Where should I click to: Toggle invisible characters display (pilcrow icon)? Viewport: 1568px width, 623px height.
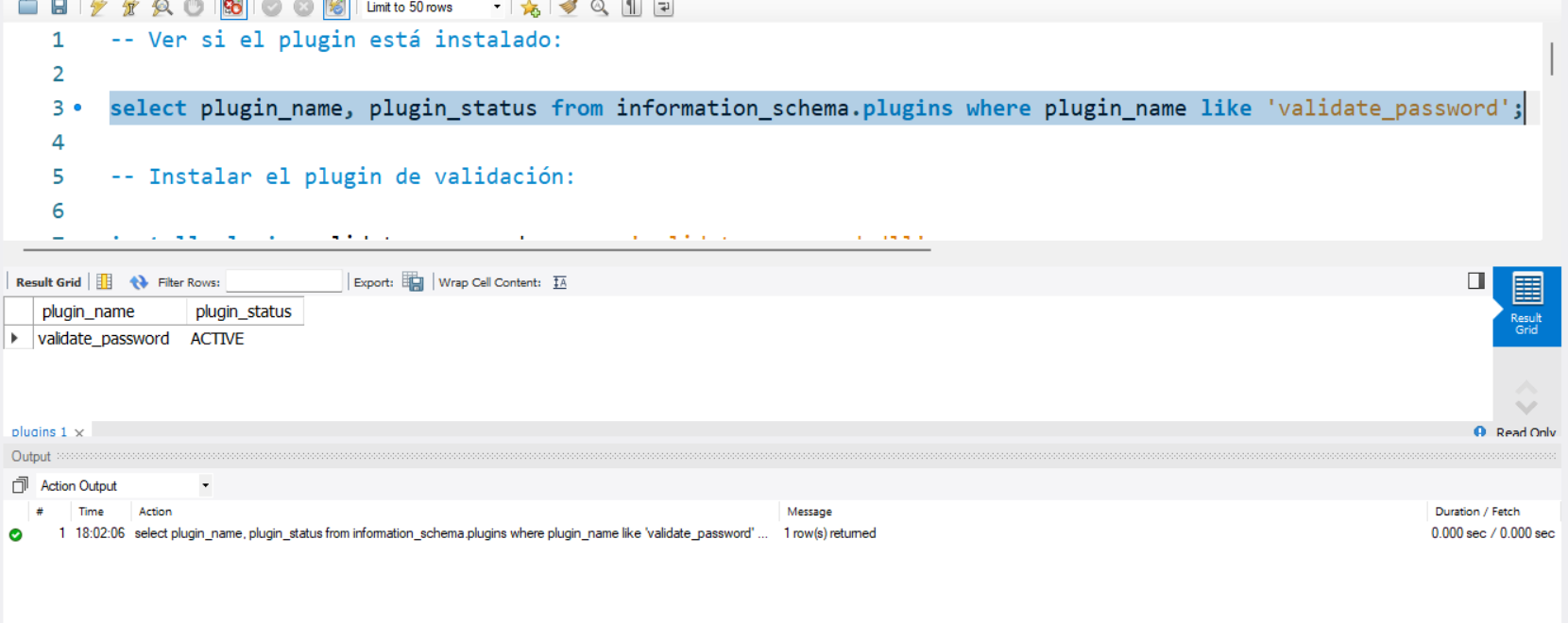[x=631, y=8]
